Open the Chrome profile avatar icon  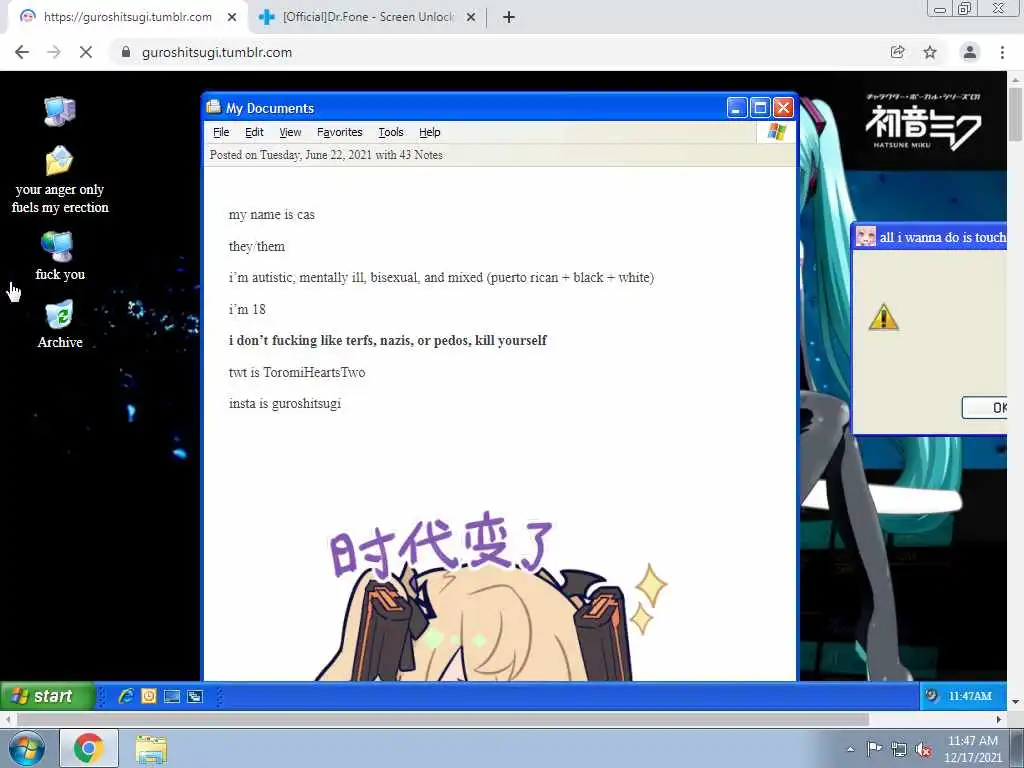[970, 52]
